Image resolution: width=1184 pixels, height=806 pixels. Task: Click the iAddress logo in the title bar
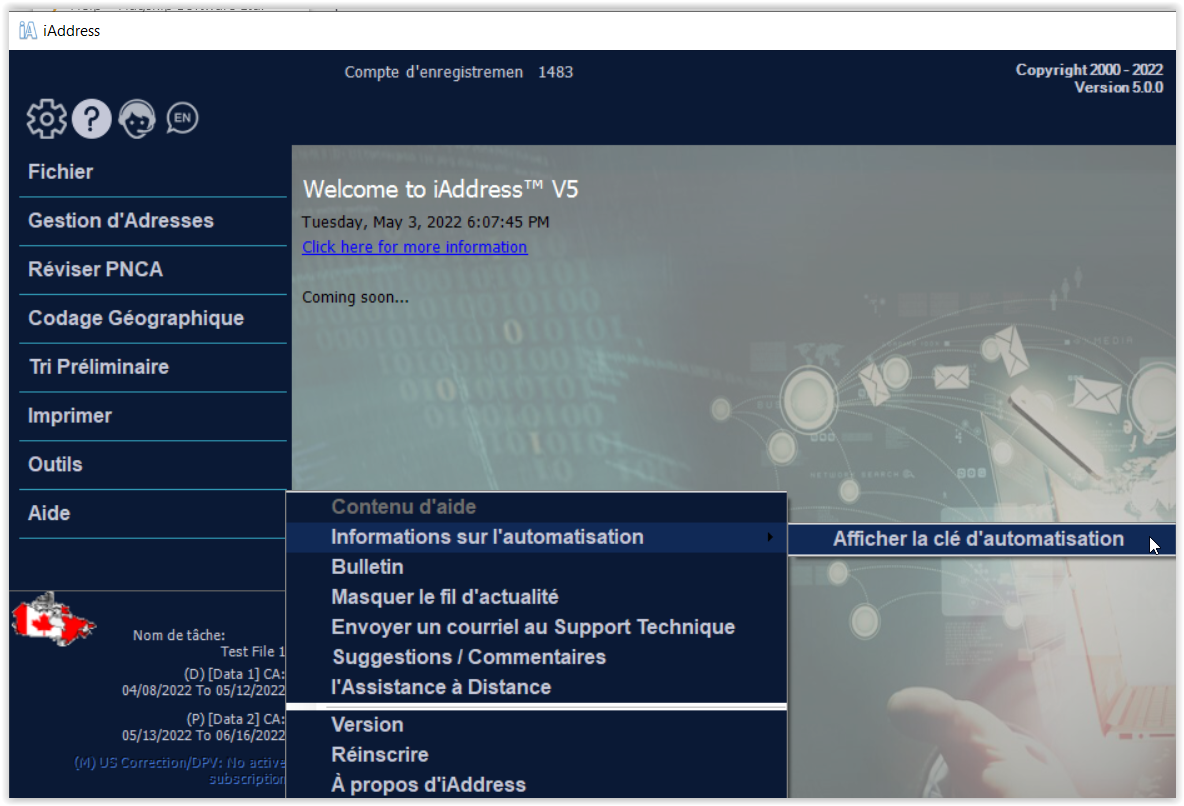click(28, 30)
